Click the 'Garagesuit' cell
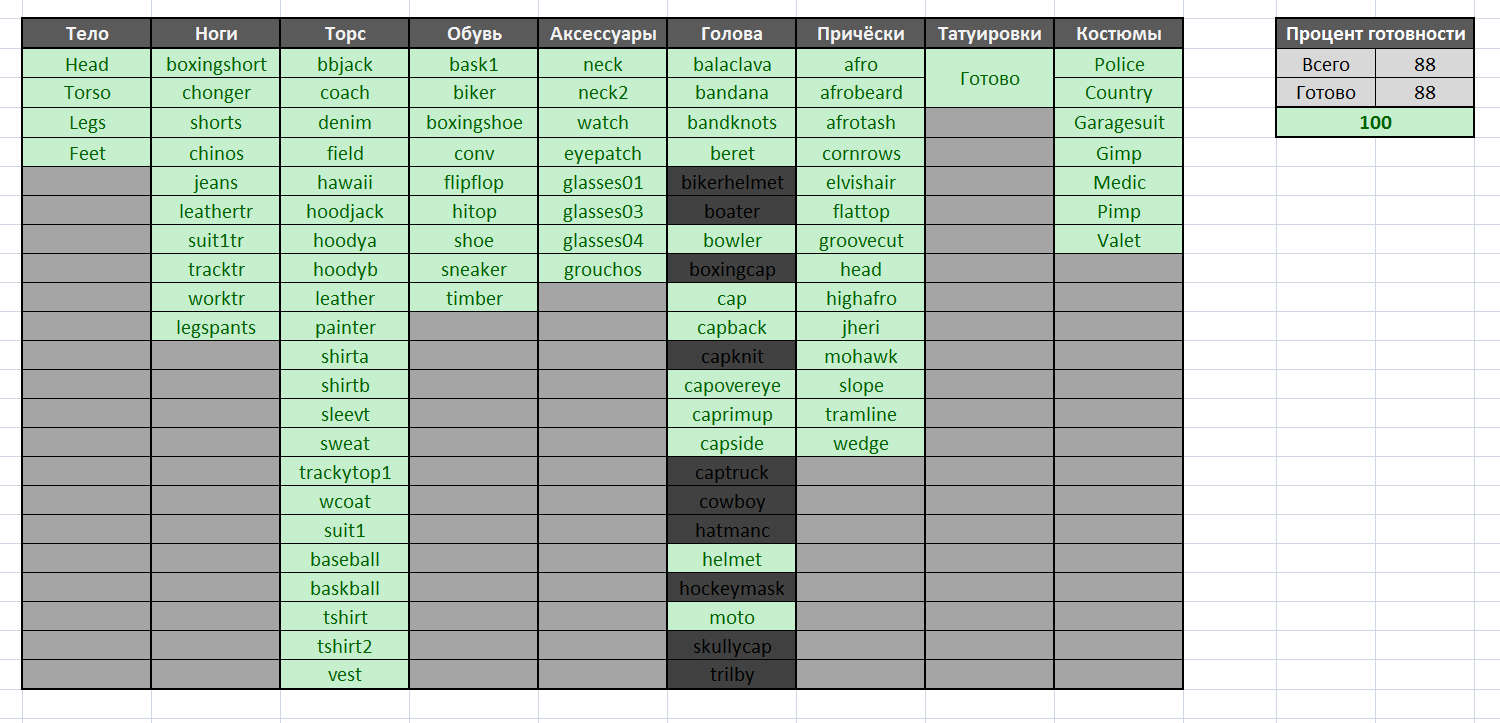This screenshot has width=1500, height=723. point(1119,123)
